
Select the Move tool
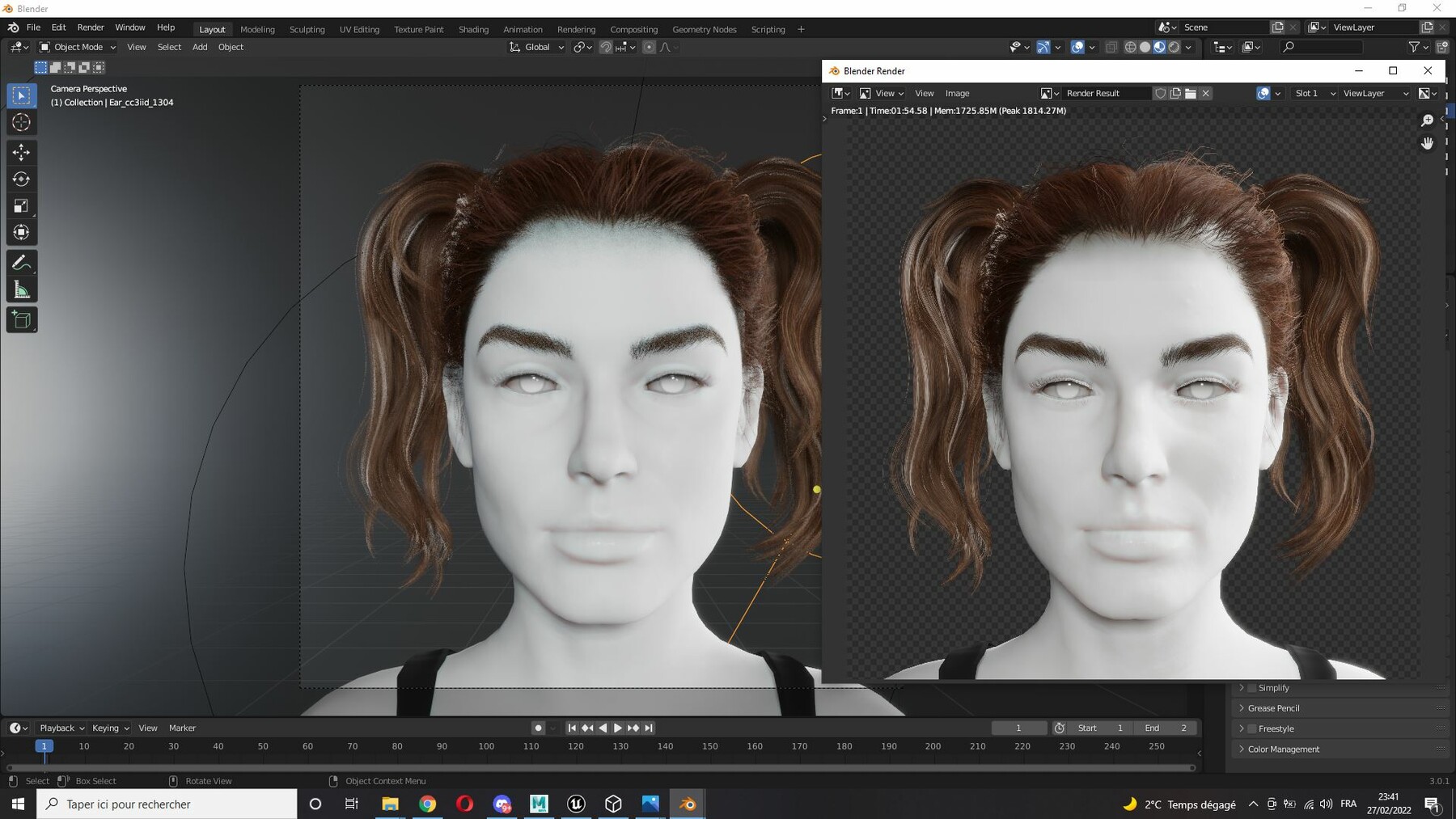[x=22, y=152]
